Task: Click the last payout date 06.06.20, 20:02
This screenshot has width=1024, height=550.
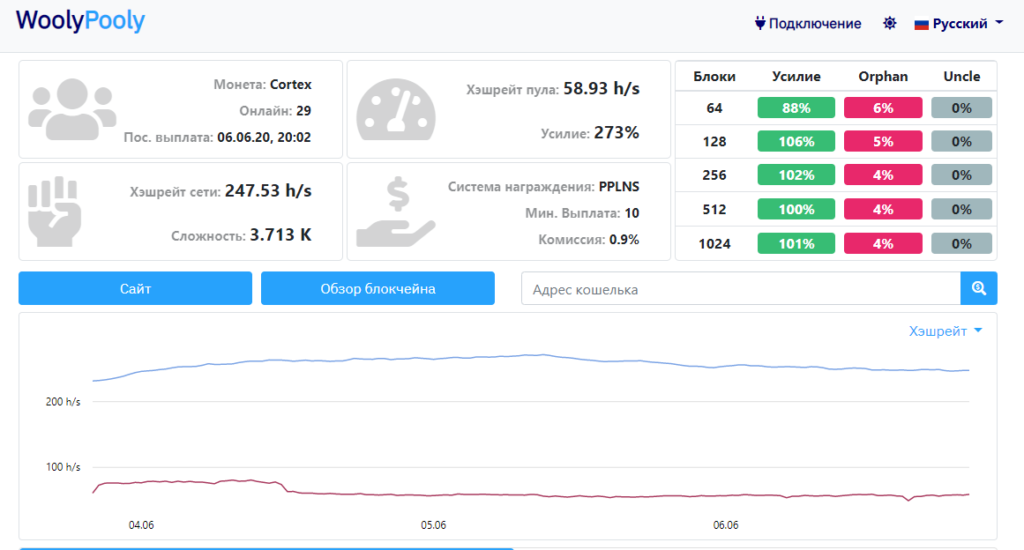Action: pyautogui.click(x=264, y=137)
